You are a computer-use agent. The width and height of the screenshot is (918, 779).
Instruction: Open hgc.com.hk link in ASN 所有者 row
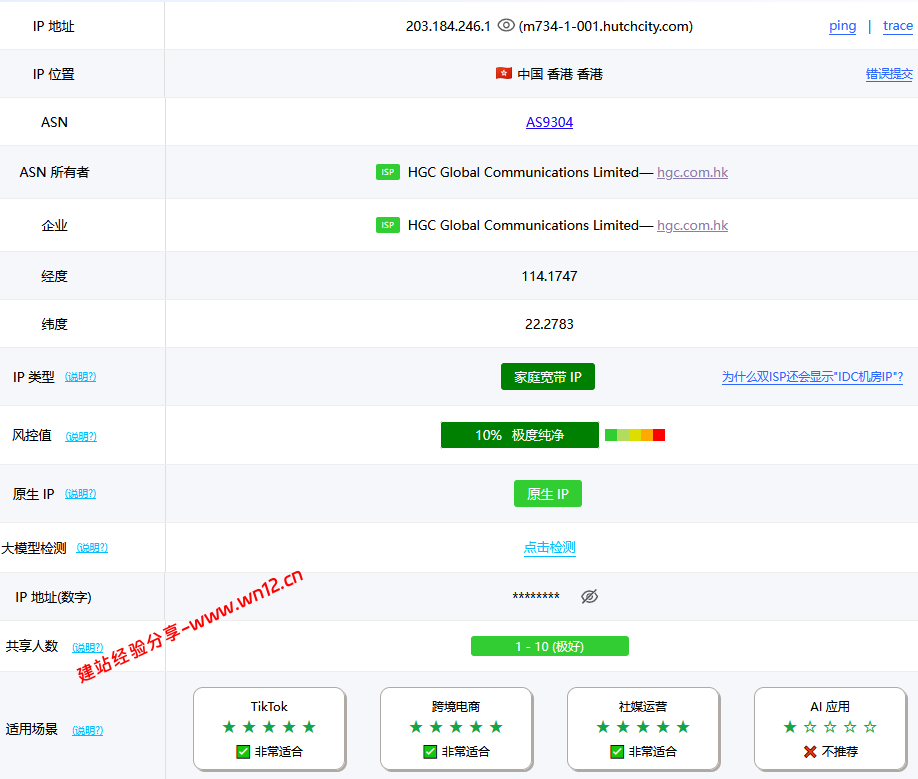coord(692,173)
